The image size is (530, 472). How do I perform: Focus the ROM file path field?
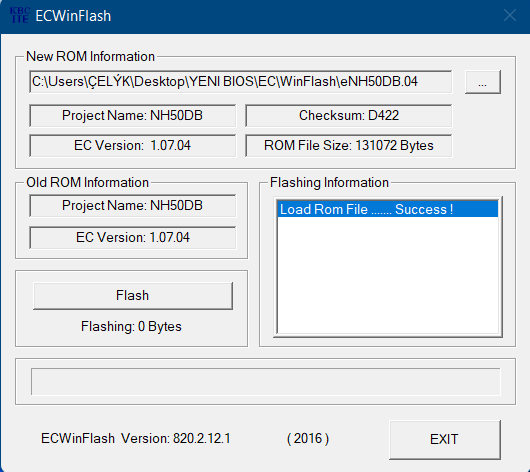point(240,82)
